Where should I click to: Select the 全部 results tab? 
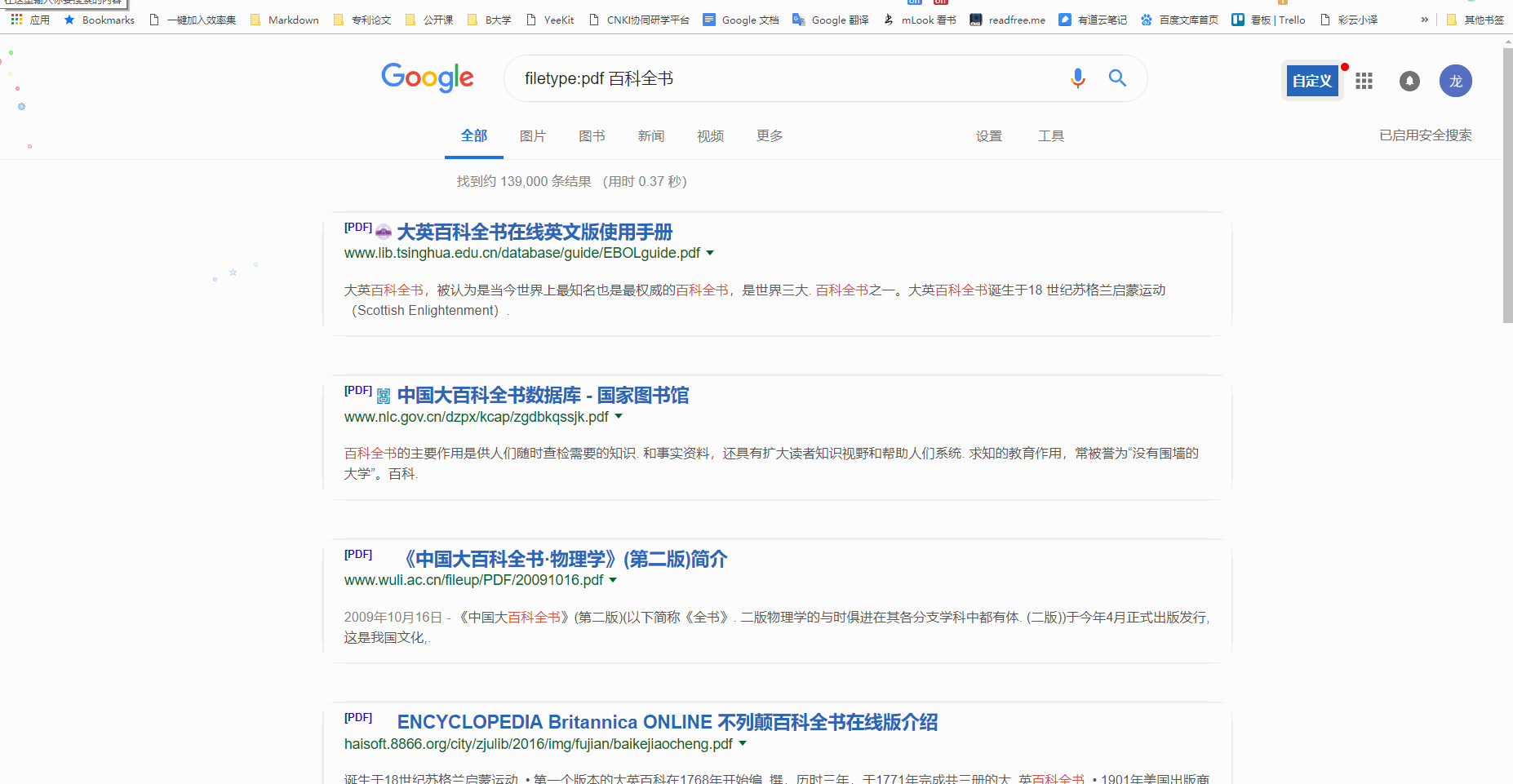click(x=474, y=135)
